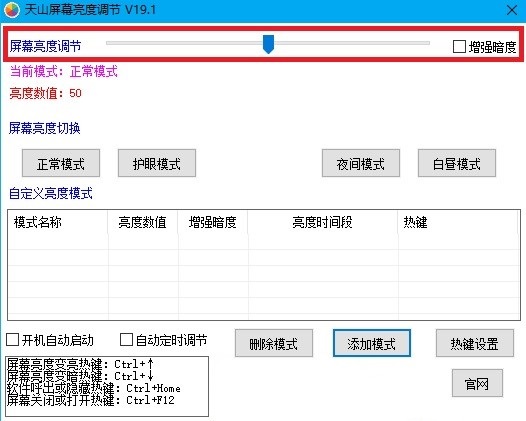Click the hotkey text line Ctrl+F12

pyautogui.click(x=91, y=400)
